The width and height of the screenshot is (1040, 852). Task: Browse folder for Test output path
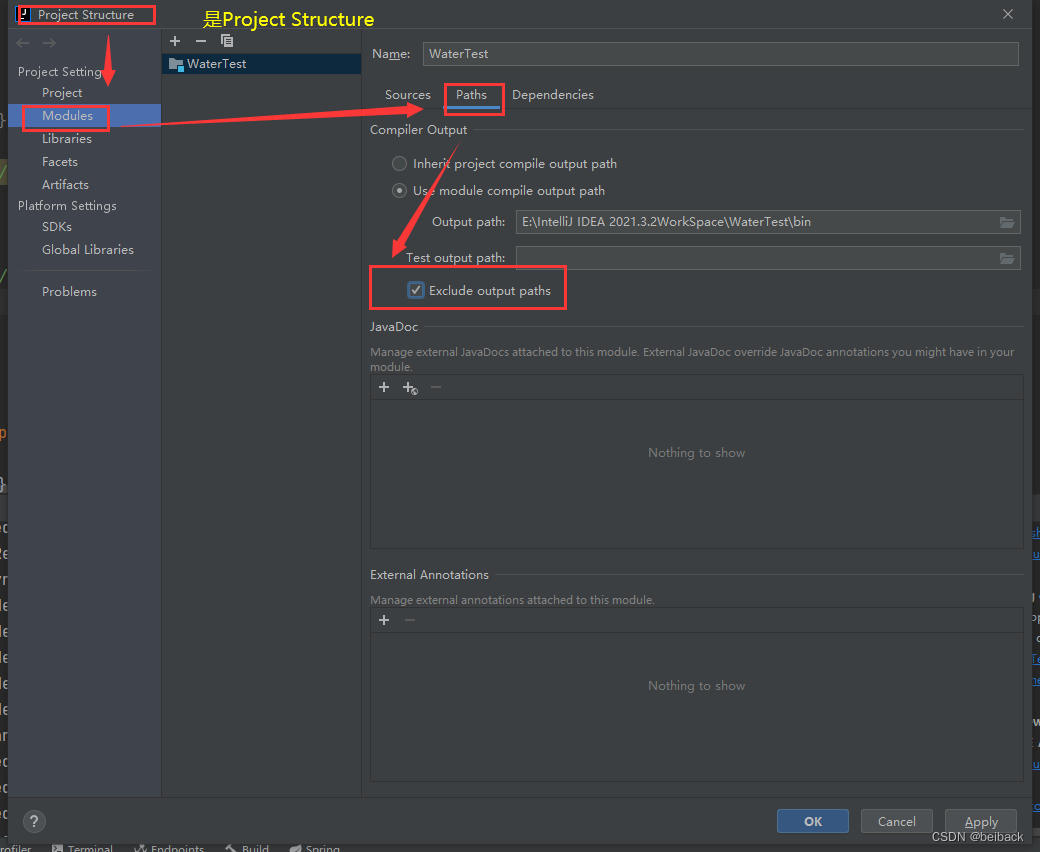pyautogui.click(x=1007, y=258)
